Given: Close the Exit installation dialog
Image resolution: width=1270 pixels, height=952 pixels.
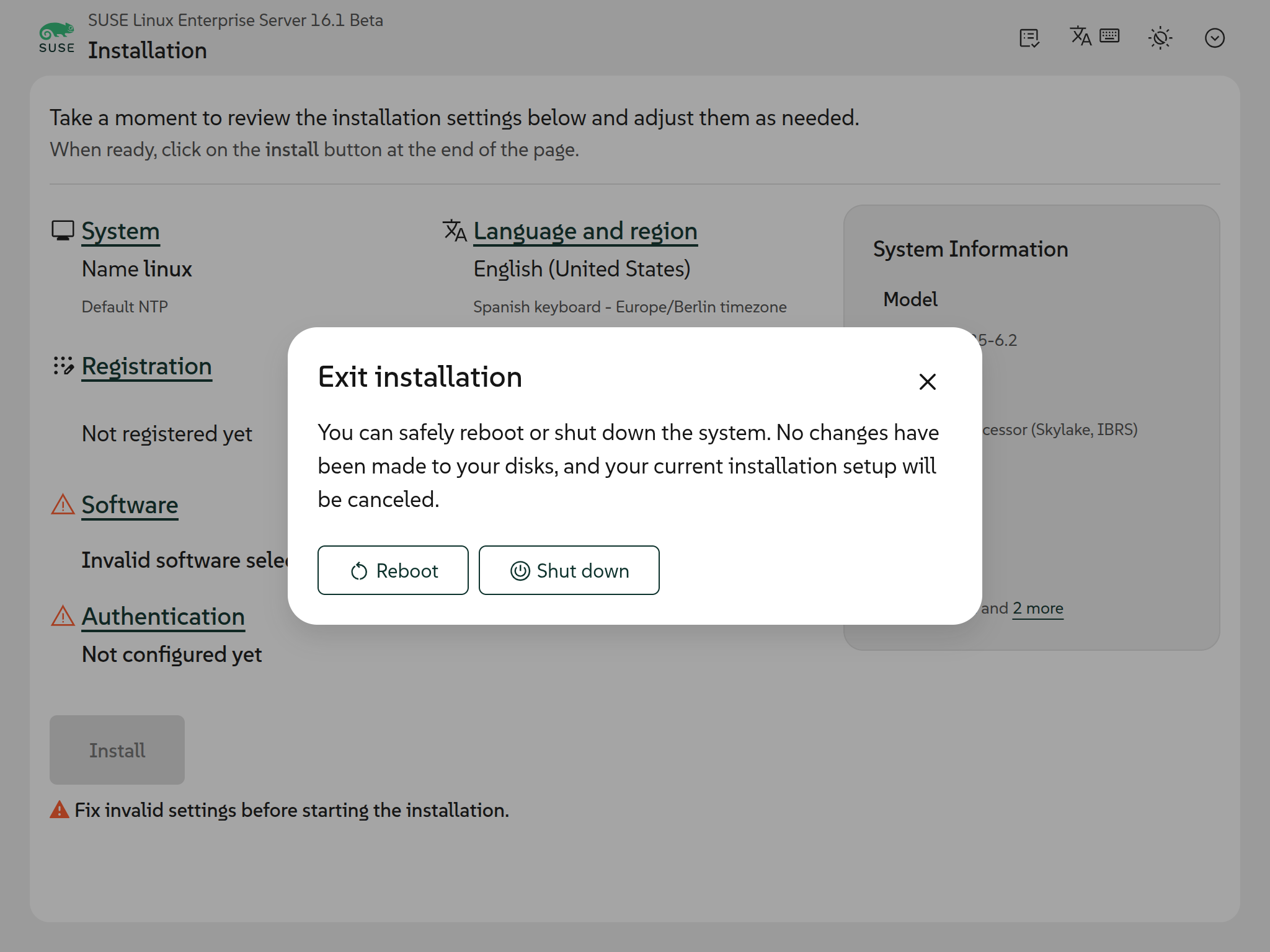Looking at the screenshot, I should pyautogui.click(x=927, y=382).
